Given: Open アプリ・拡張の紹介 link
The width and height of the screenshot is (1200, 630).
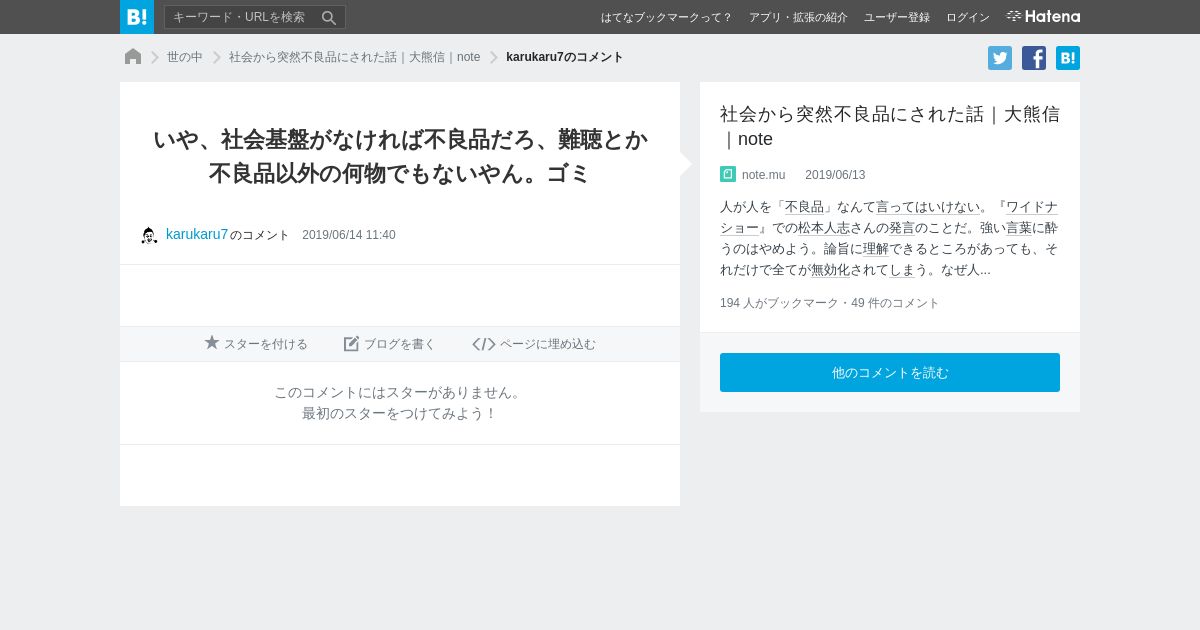Looking at the screenshot, I should pyautogui.click(x=798, y=17).
